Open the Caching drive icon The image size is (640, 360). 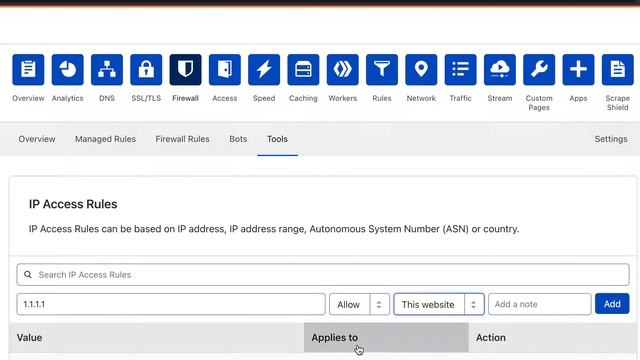click(303, 69)
